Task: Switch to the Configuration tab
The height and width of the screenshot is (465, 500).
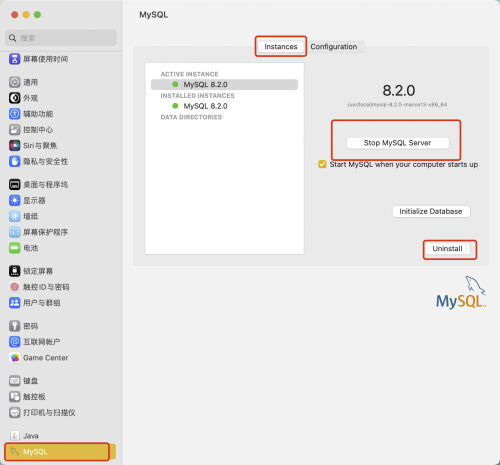Action: click(334, 47)
